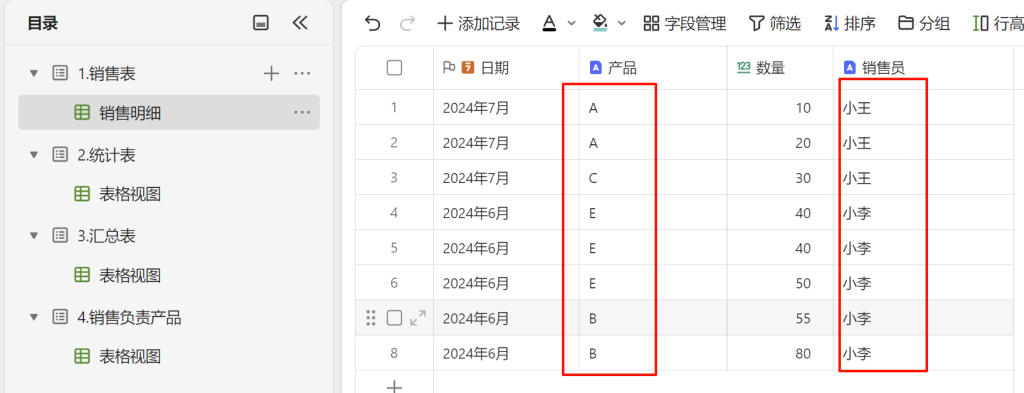The width and height of the screenshot is (1024, 393).
Task: Open the font color dropdown arrow
Action: (571, 24)
